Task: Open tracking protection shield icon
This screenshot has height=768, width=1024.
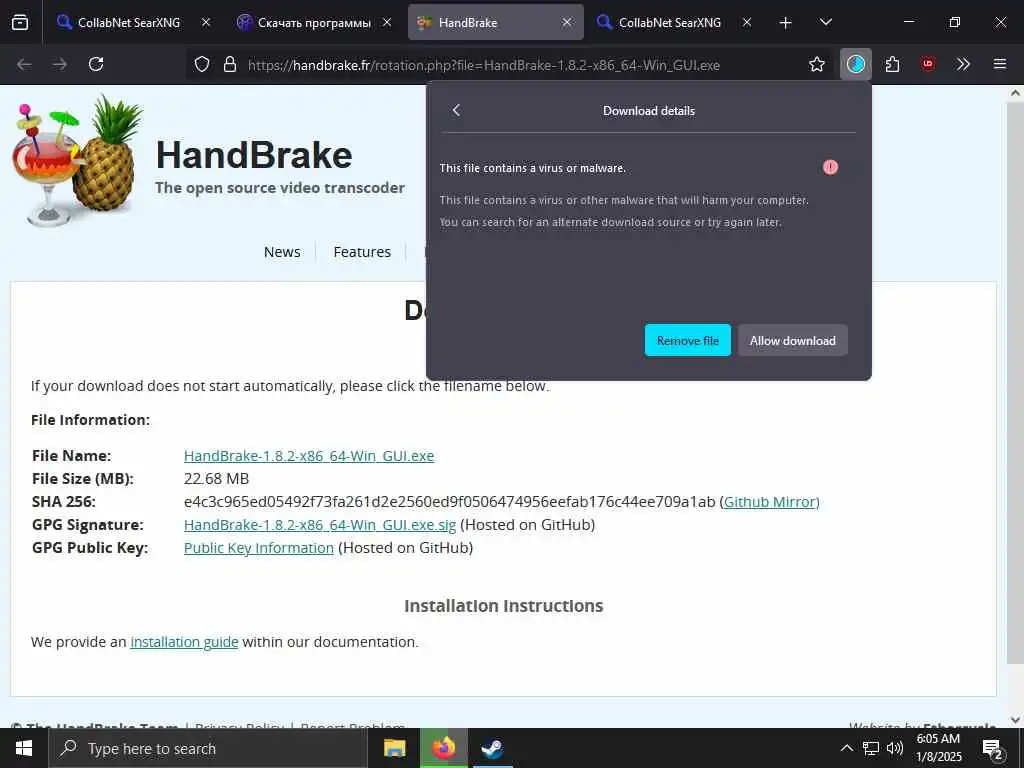Action: tap(202, 64)
